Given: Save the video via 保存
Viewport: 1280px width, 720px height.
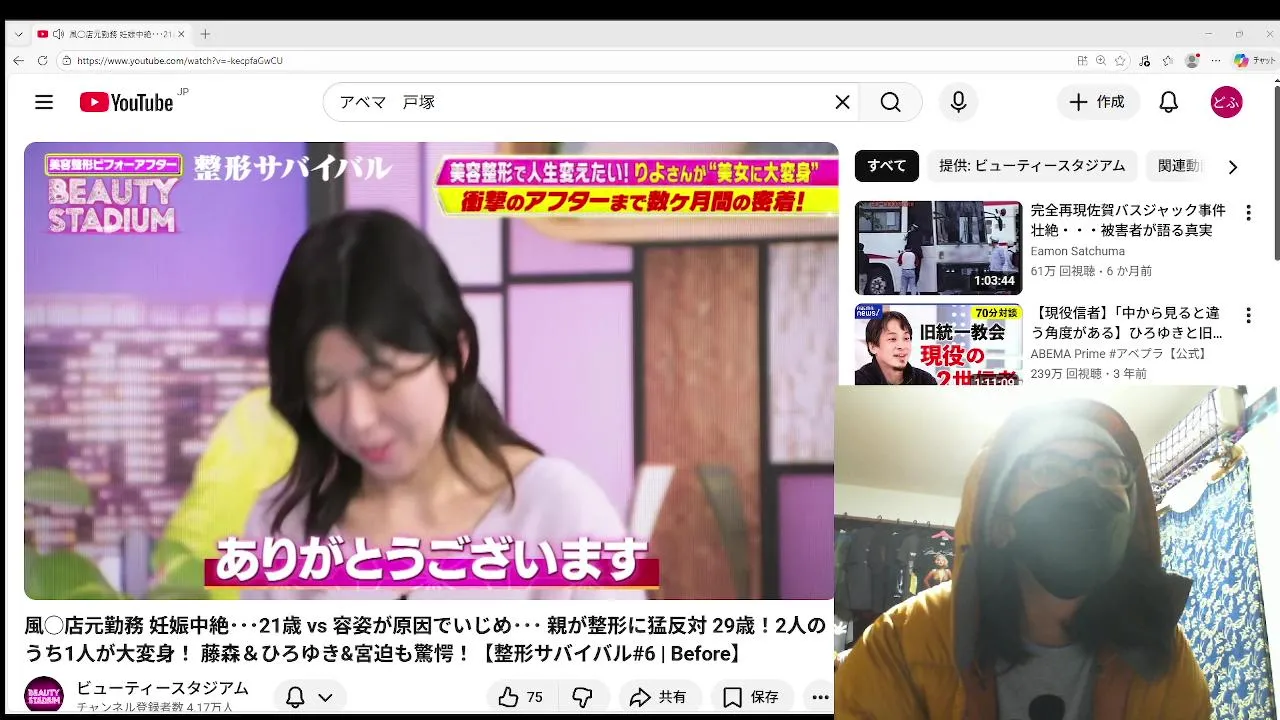Looking at the screenshot, I should click(751, 697).
